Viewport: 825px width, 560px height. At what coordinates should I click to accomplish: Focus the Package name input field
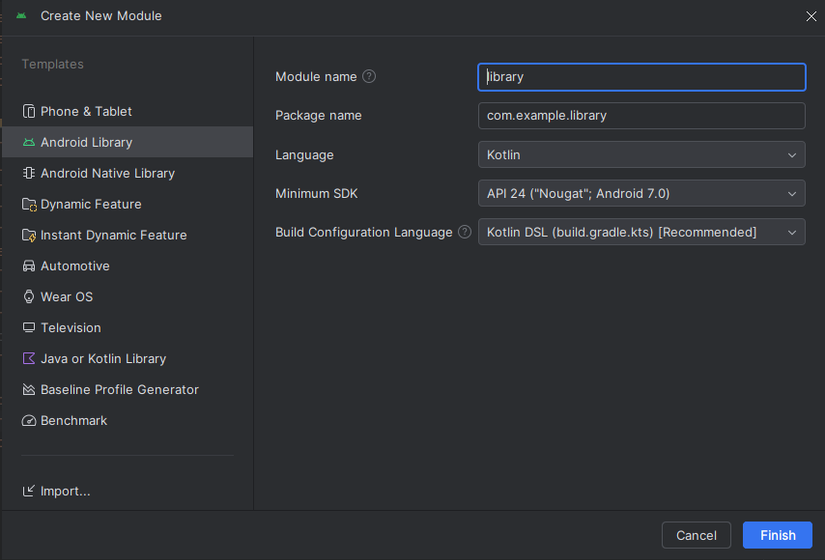(641, 116)
